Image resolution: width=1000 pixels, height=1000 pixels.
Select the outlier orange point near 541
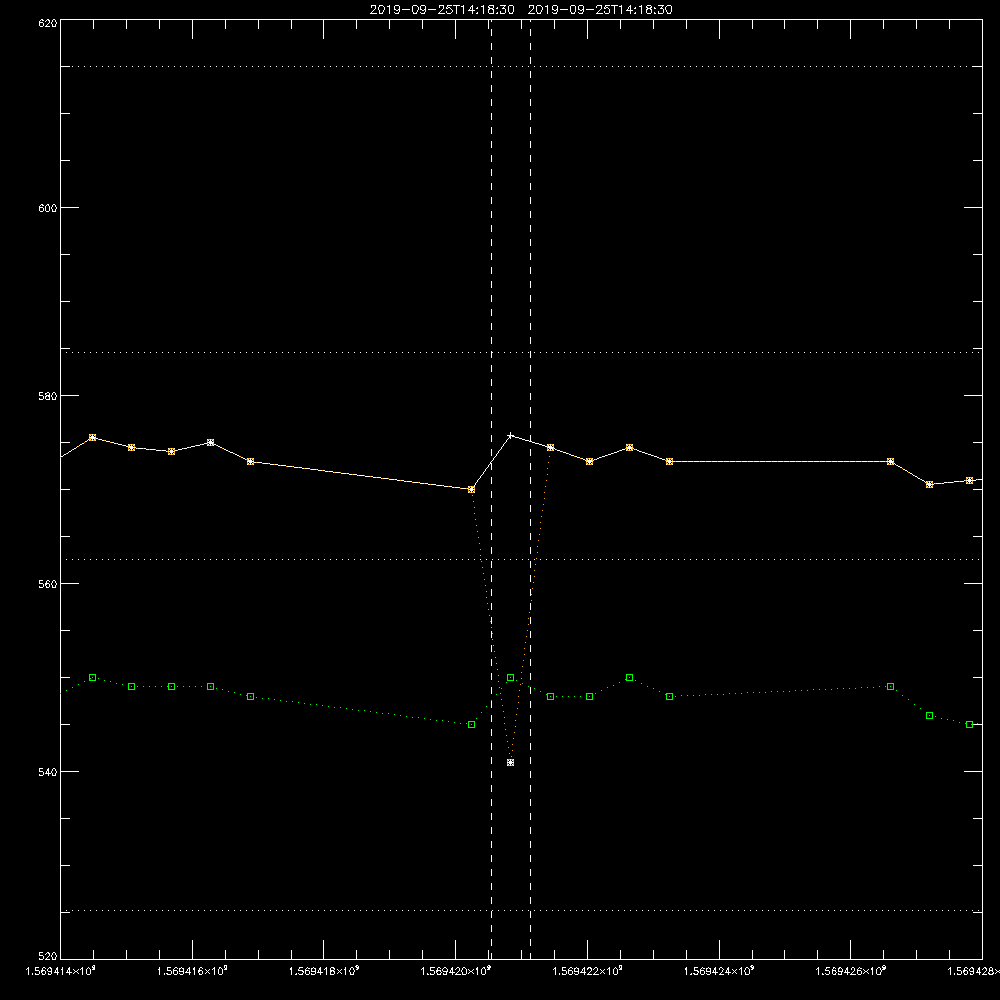coord(510,763)
